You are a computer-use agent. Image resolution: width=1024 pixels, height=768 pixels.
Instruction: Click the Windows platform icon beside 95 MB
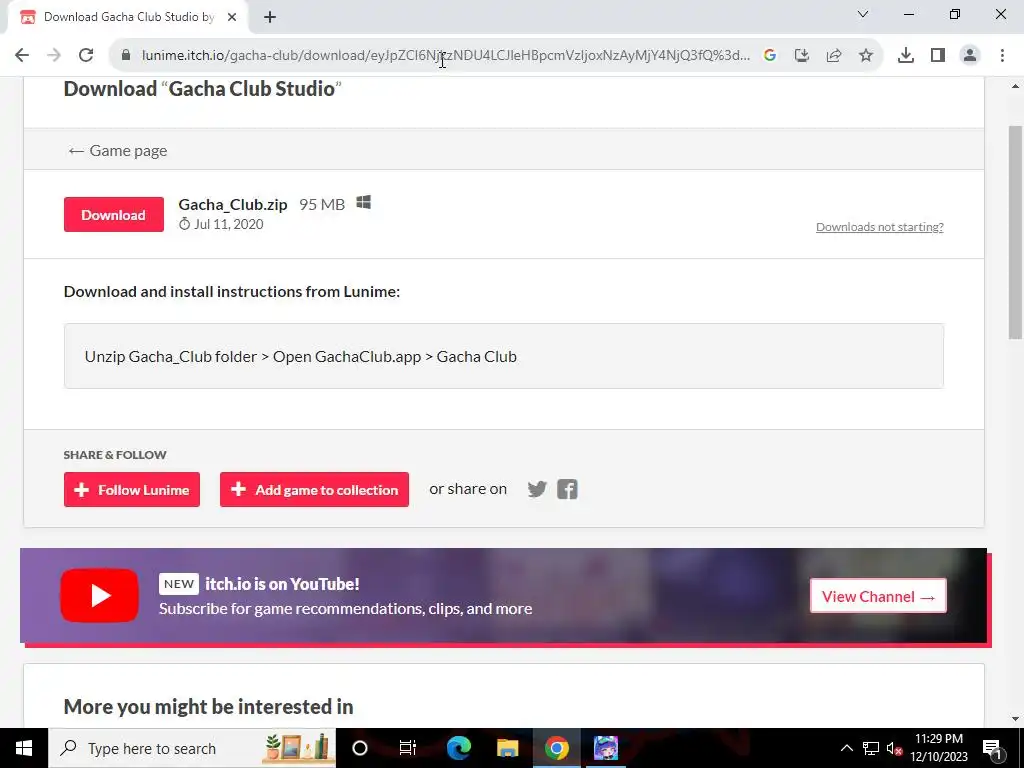point(364,203)
